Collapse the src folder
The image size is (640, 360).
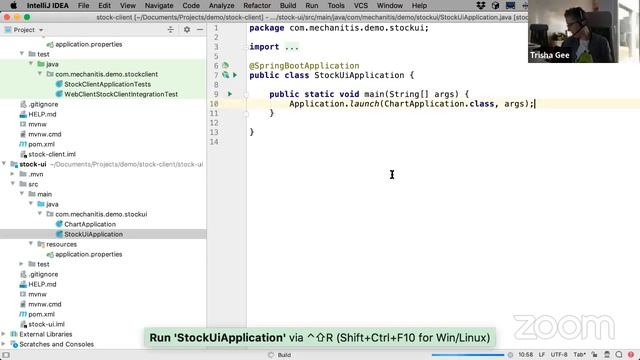point(13,184)
